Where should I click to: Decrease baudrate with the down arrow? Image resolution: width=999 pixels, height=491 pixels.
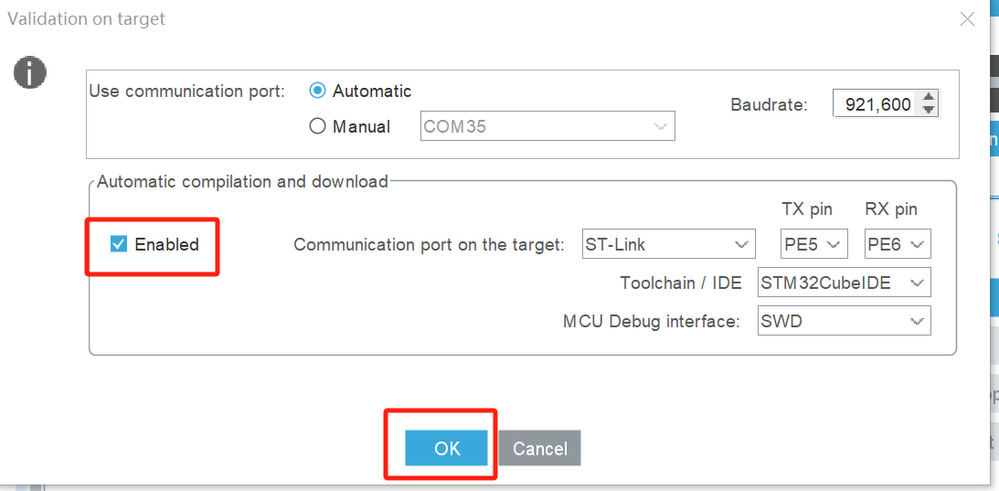(929, 110)
